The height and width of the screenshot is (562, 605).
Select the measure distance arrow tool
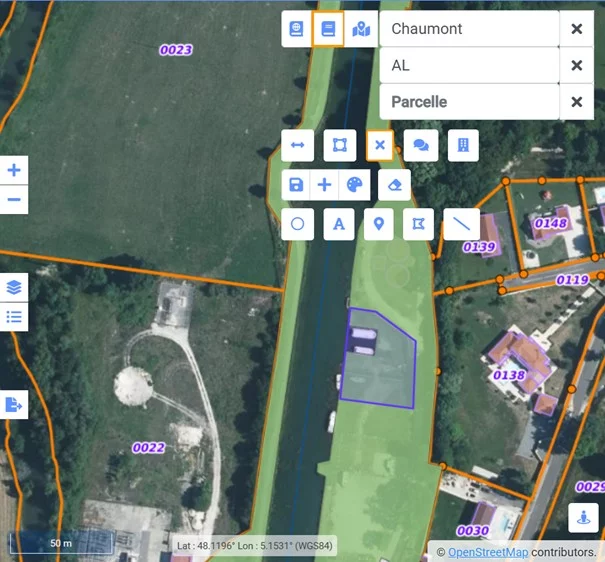coord(297,145)
